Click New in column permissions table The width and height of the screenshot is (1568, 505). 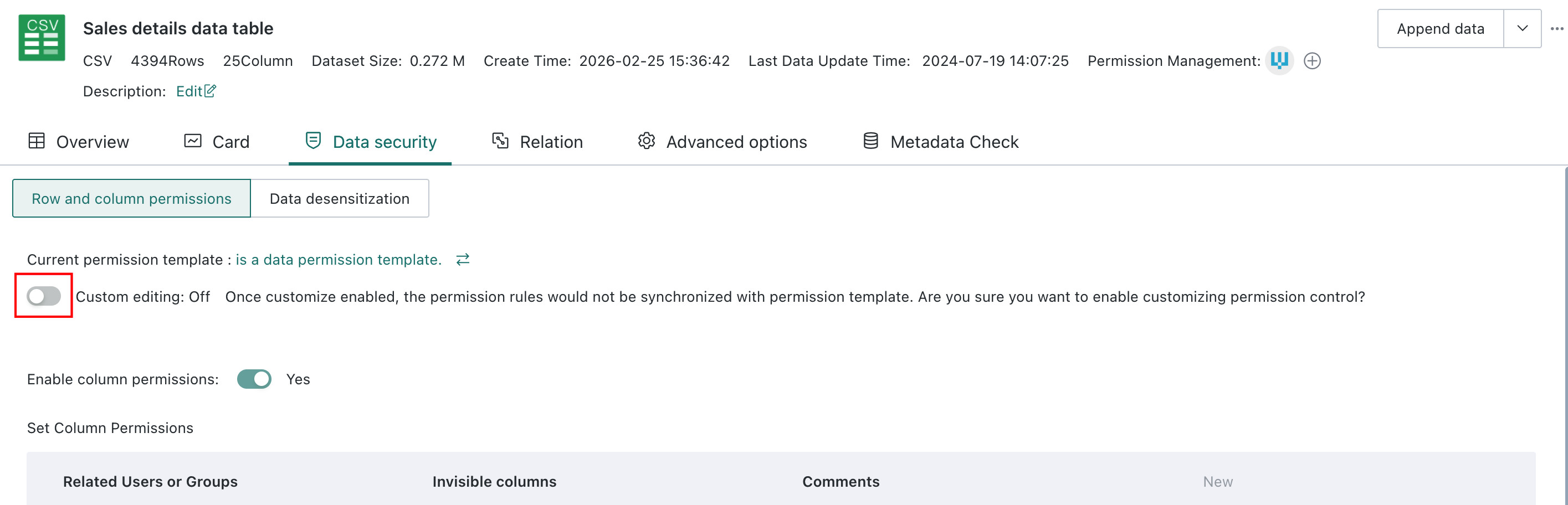pyautogui.click(x=1217, y=481)
